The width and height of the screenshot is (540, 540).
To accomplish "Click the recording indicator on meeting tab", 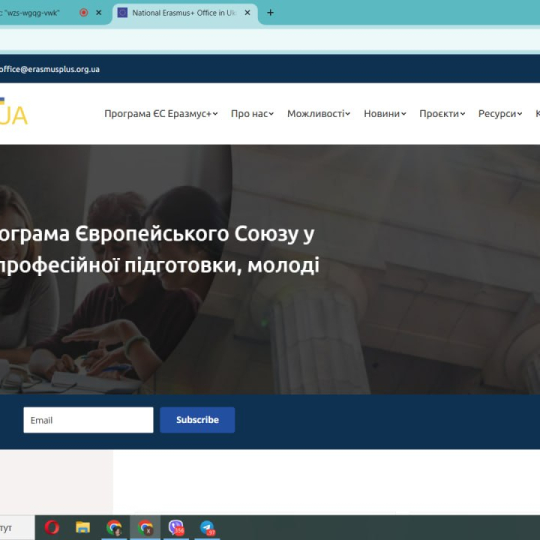I will (84, 13).
